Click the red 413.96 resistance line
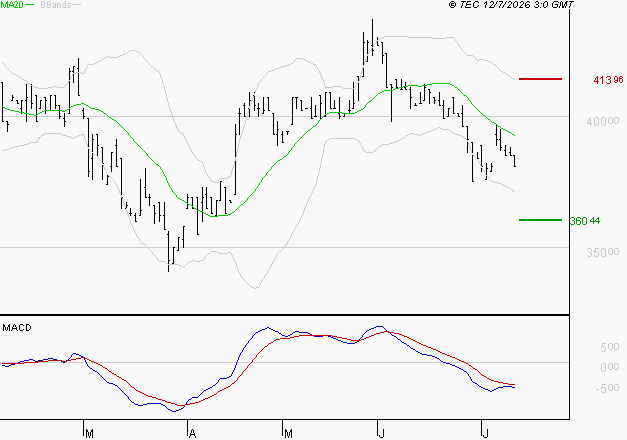The height and width of the screenshot is (440, 627). (x=540, y=79)
